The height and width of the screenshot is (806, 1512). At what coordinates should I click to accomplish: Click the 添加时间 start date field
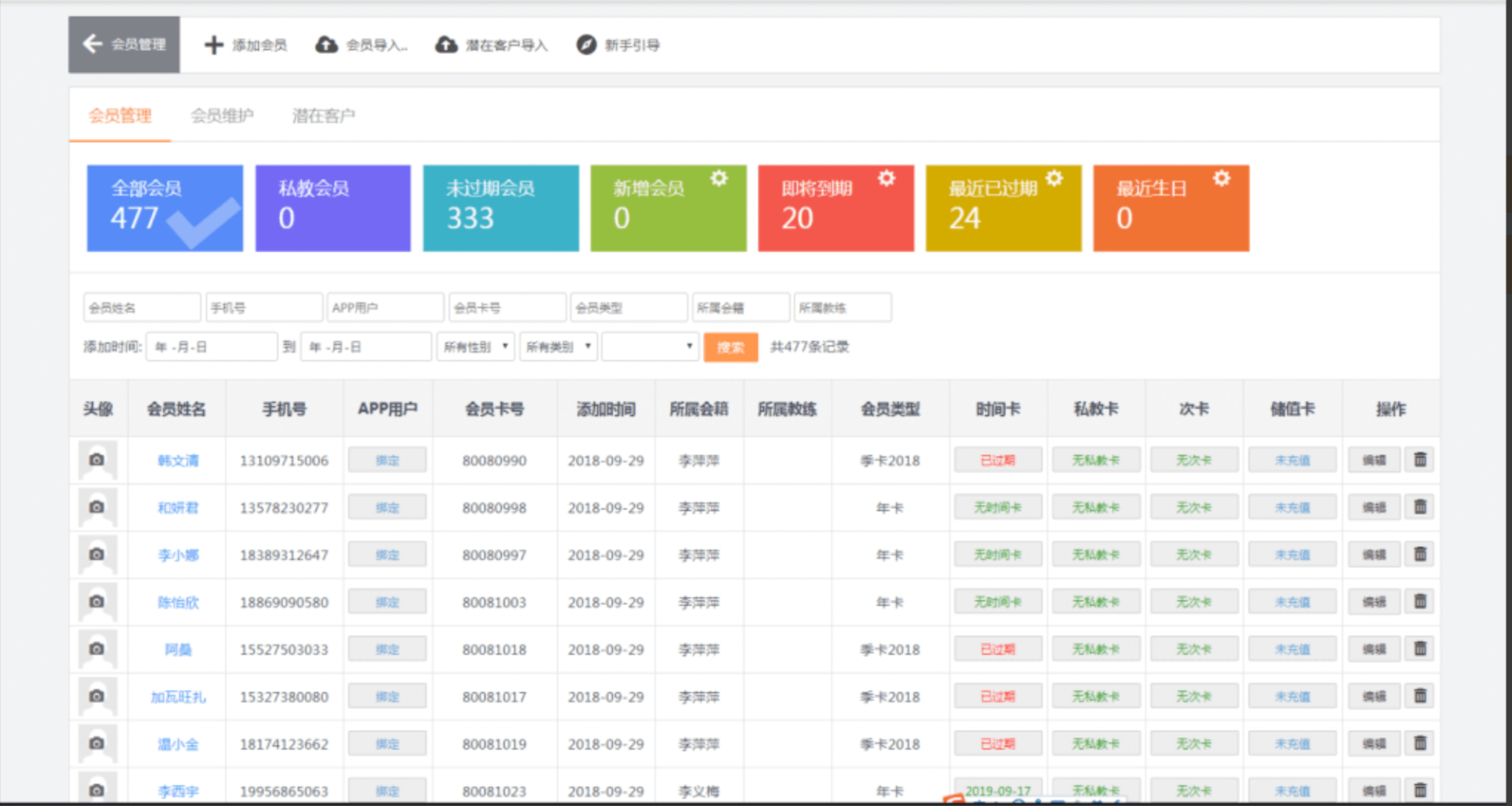click(x=212, y=347)
